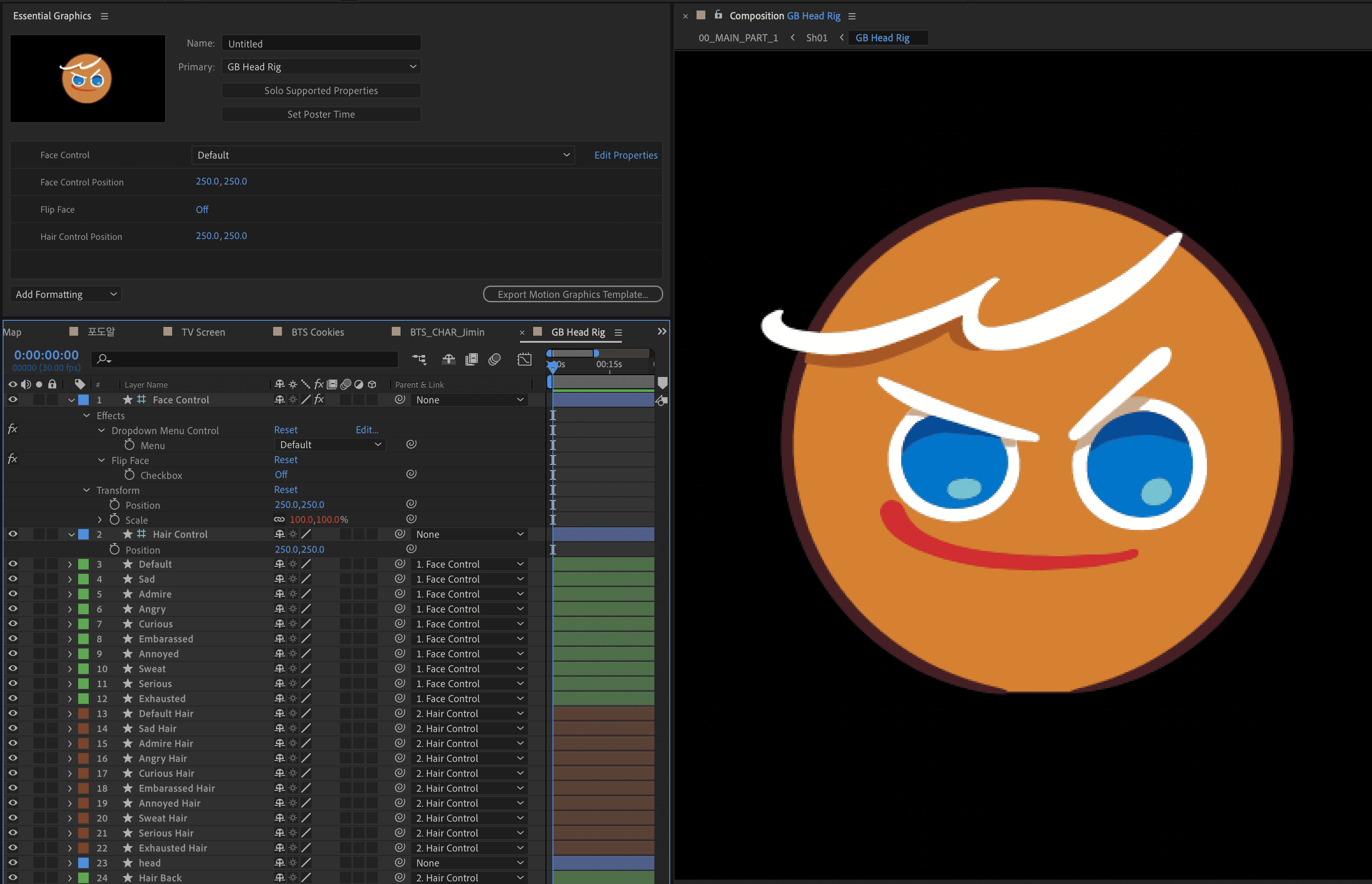Click the Position stopwatch under Hair Control

tap(114, 549)
